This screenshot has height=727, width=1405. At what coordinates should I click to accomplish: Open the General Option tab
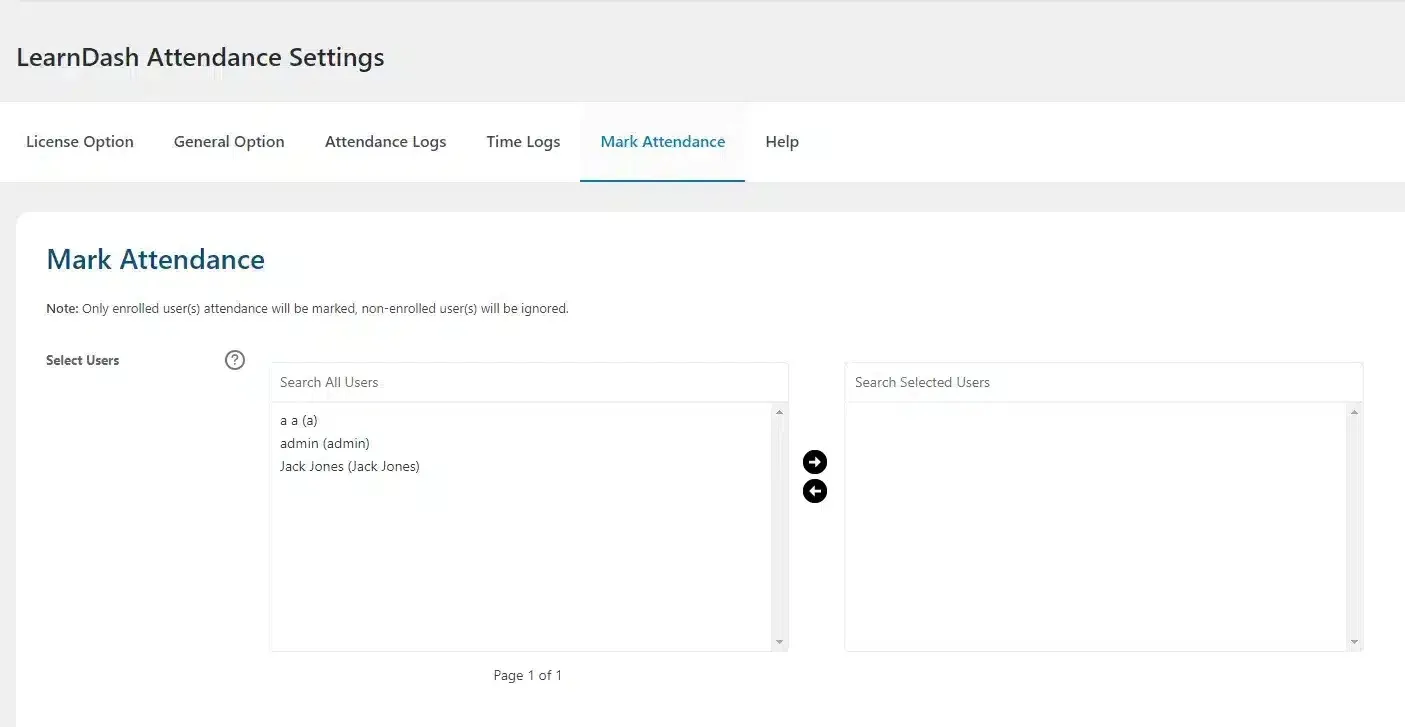(x=229, y=141)
